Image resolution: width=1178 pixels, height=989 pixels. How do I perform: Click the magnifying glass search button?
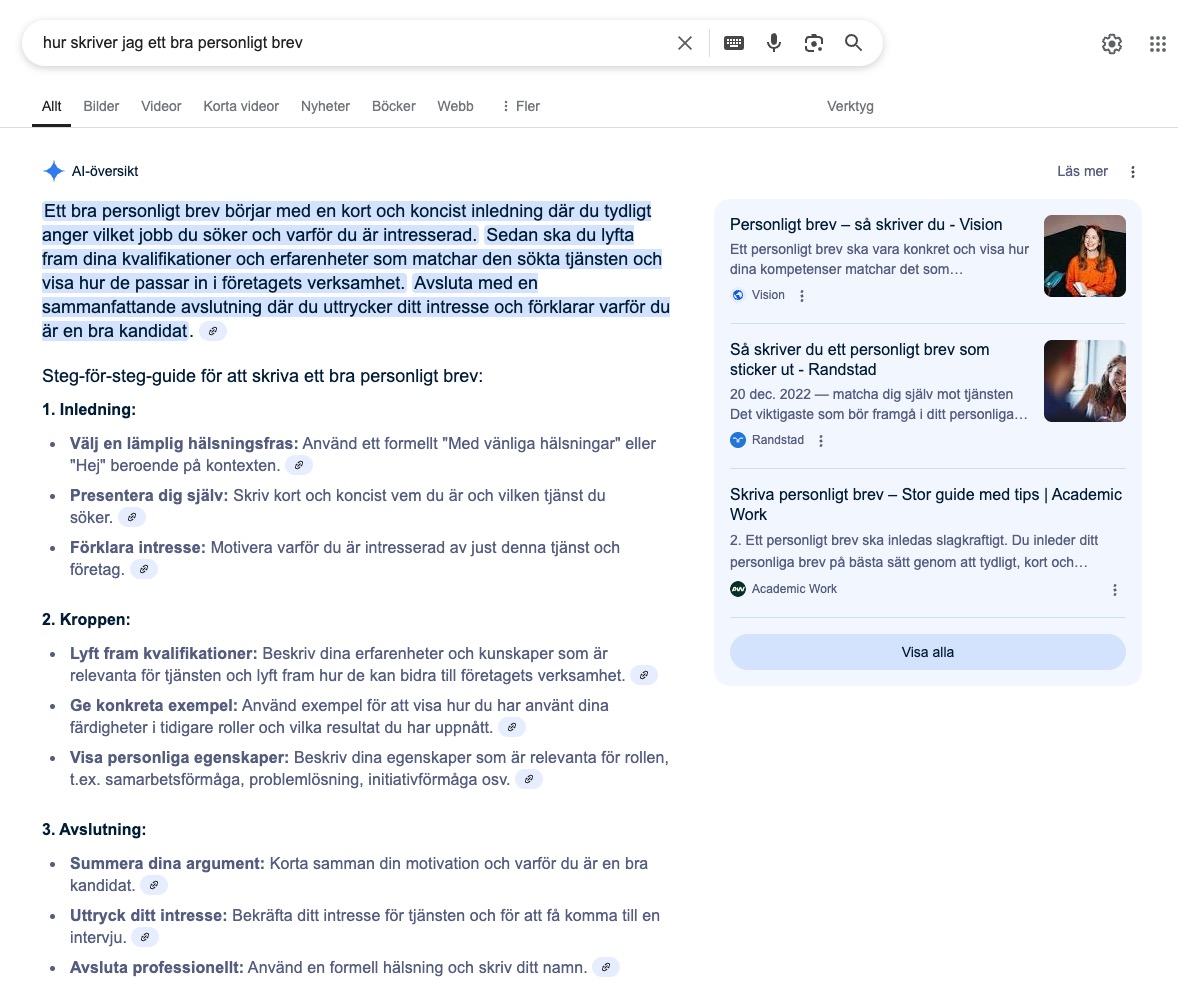tap(853, 43)
